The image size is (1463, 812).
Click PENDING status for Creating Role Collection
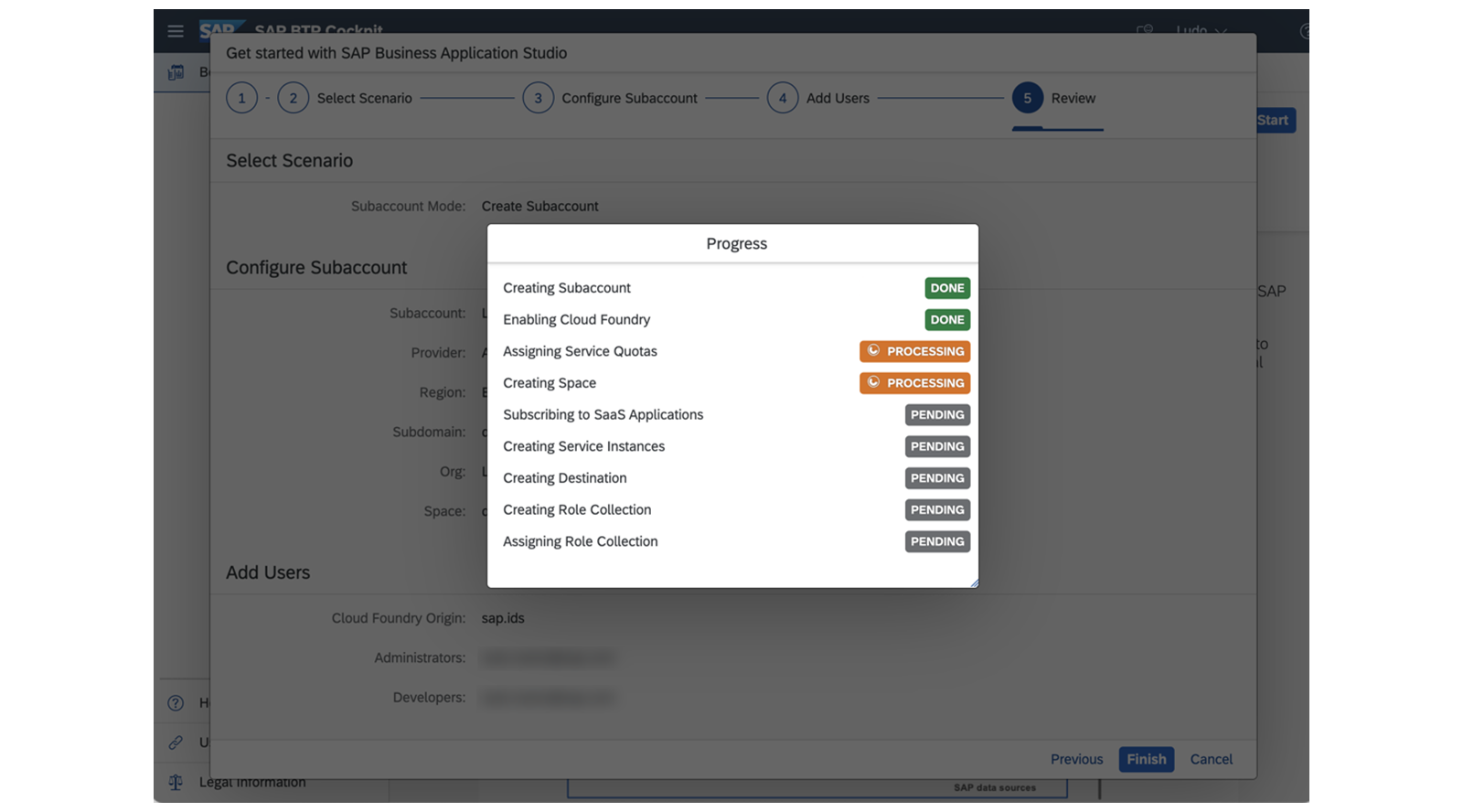[937, 510]
